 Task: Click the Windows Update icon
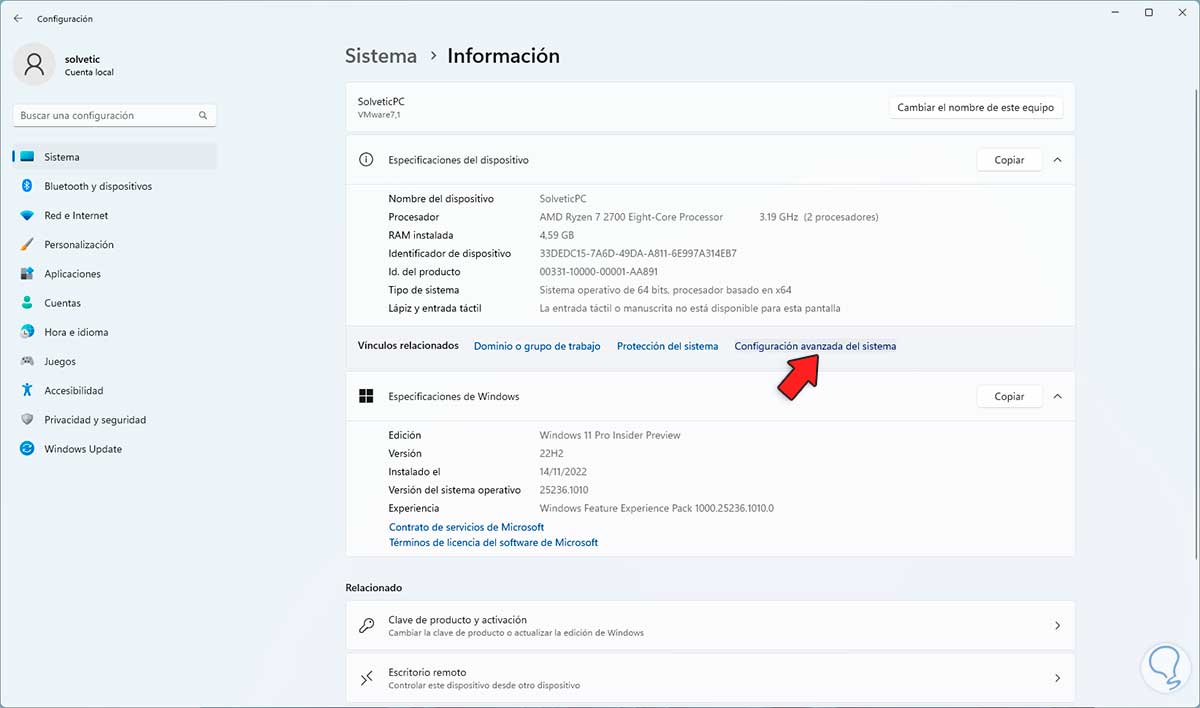pos(27,449)
